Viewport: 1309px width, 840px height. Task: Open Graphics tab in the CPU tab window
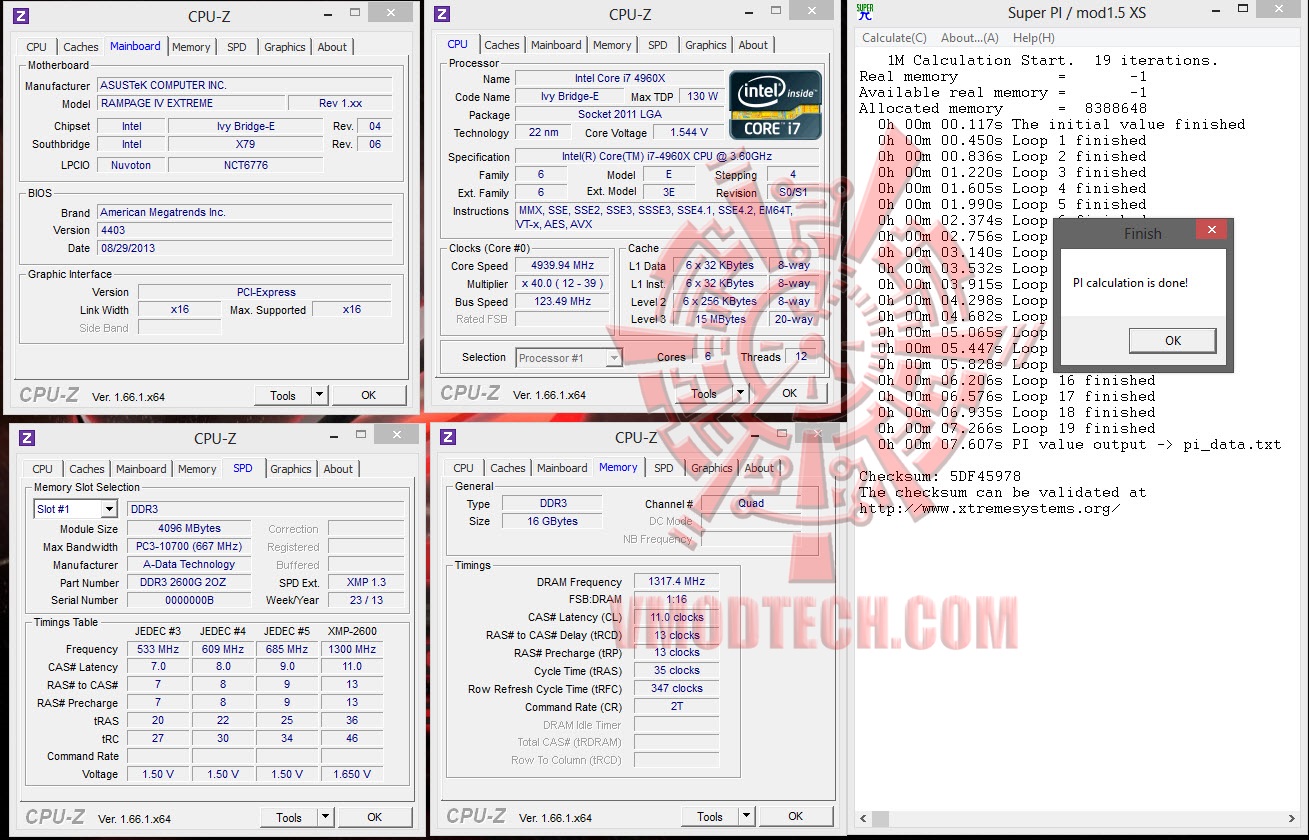pos(706,45)
